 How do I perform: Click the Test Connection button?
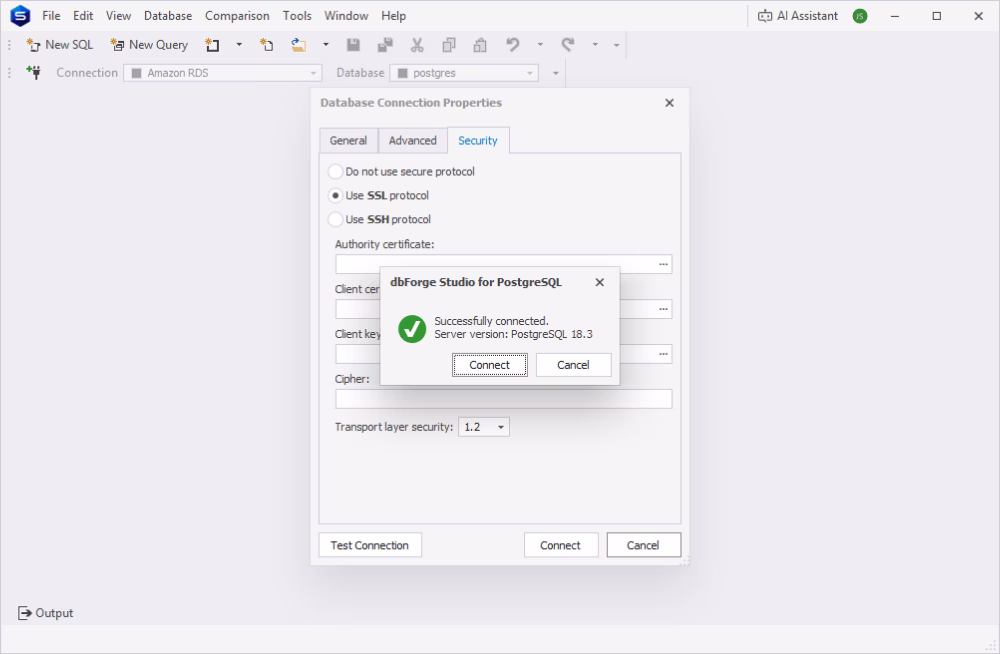370,545
